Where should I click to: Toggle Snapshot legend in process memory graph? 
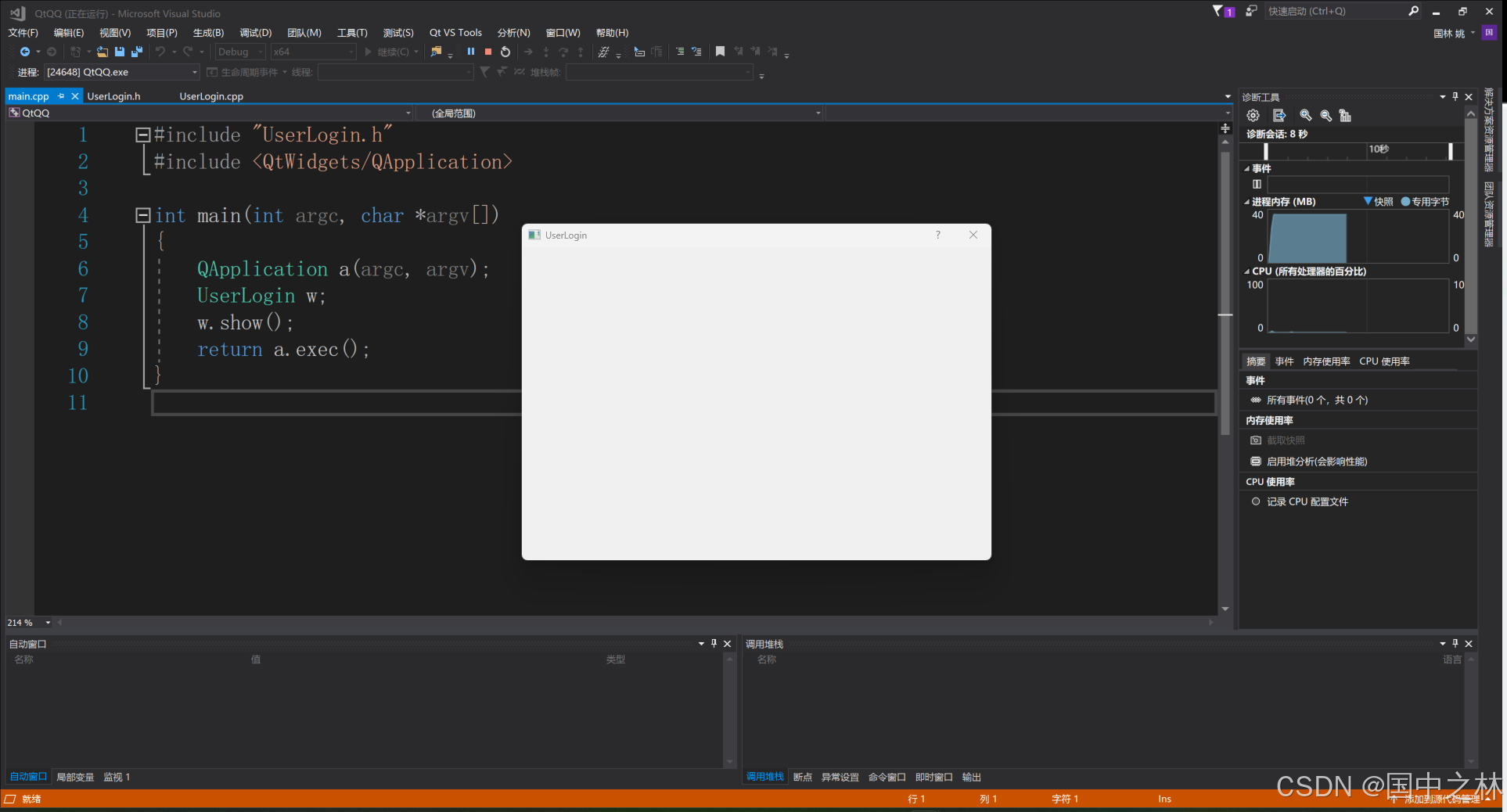(1379, 202)
